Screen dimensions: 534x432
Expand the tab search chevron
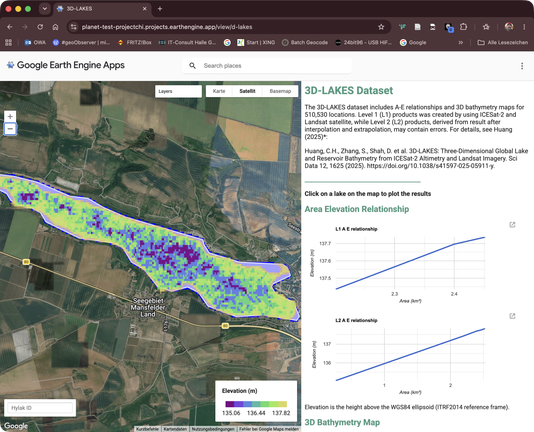45,9
